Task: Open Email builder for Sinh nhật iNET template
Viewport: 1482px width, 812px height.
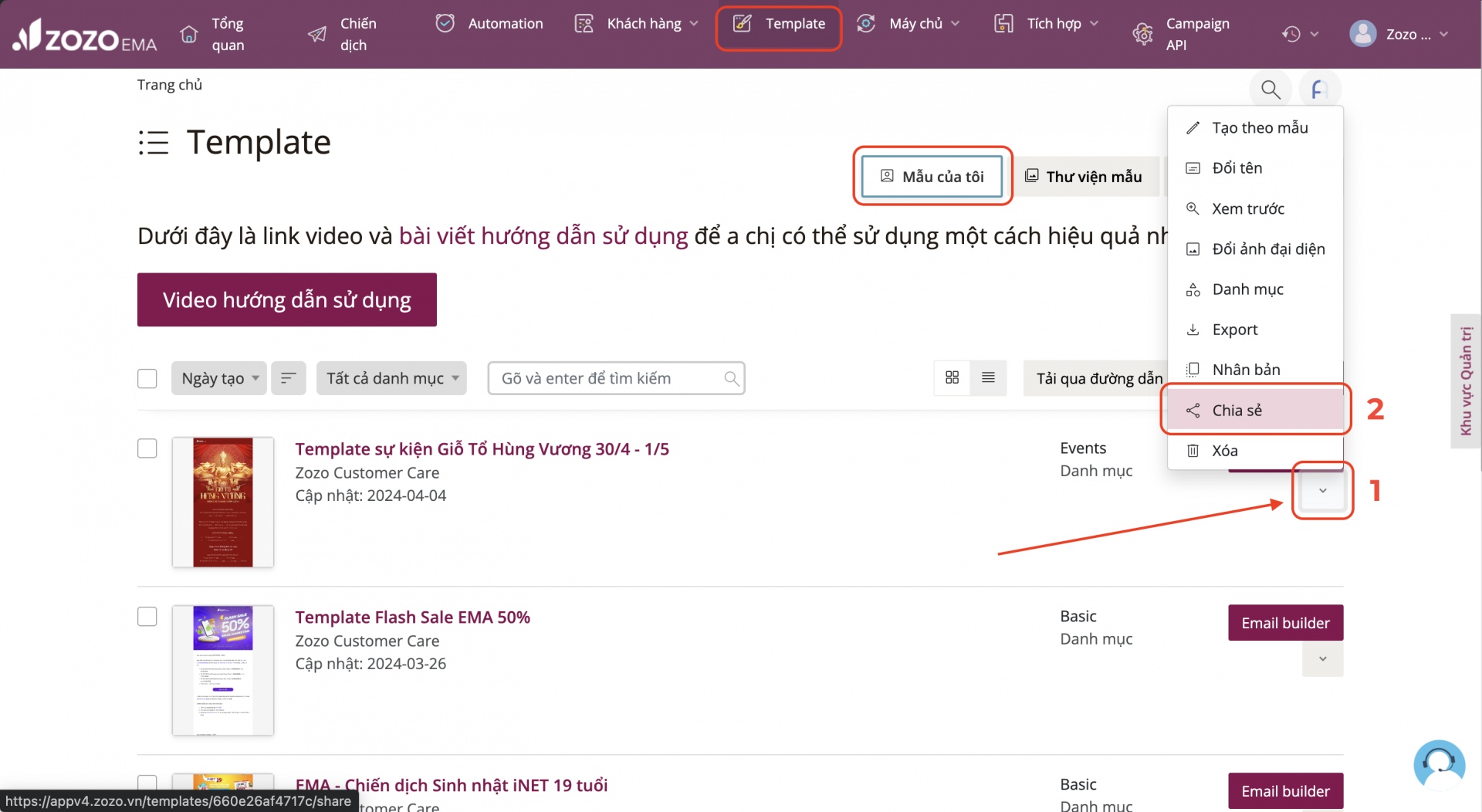Action: pos(1285,791)
